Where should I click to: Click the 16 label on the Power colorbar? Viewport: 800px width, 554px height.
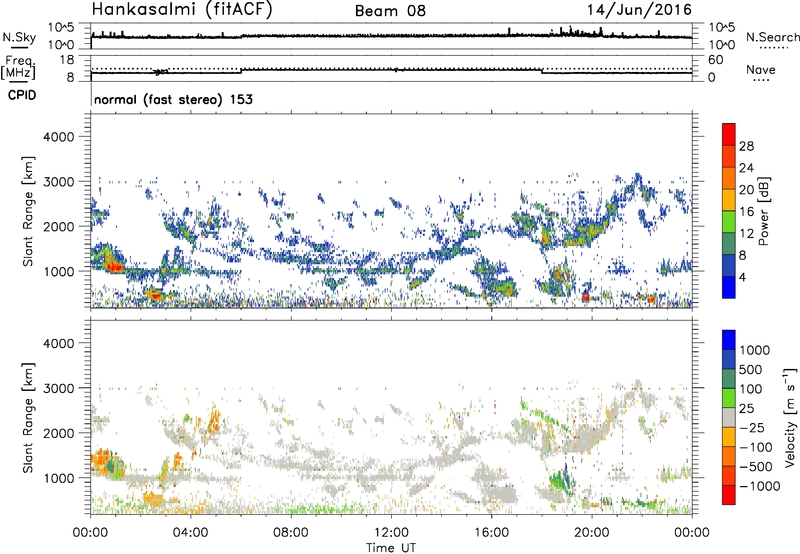746,211
